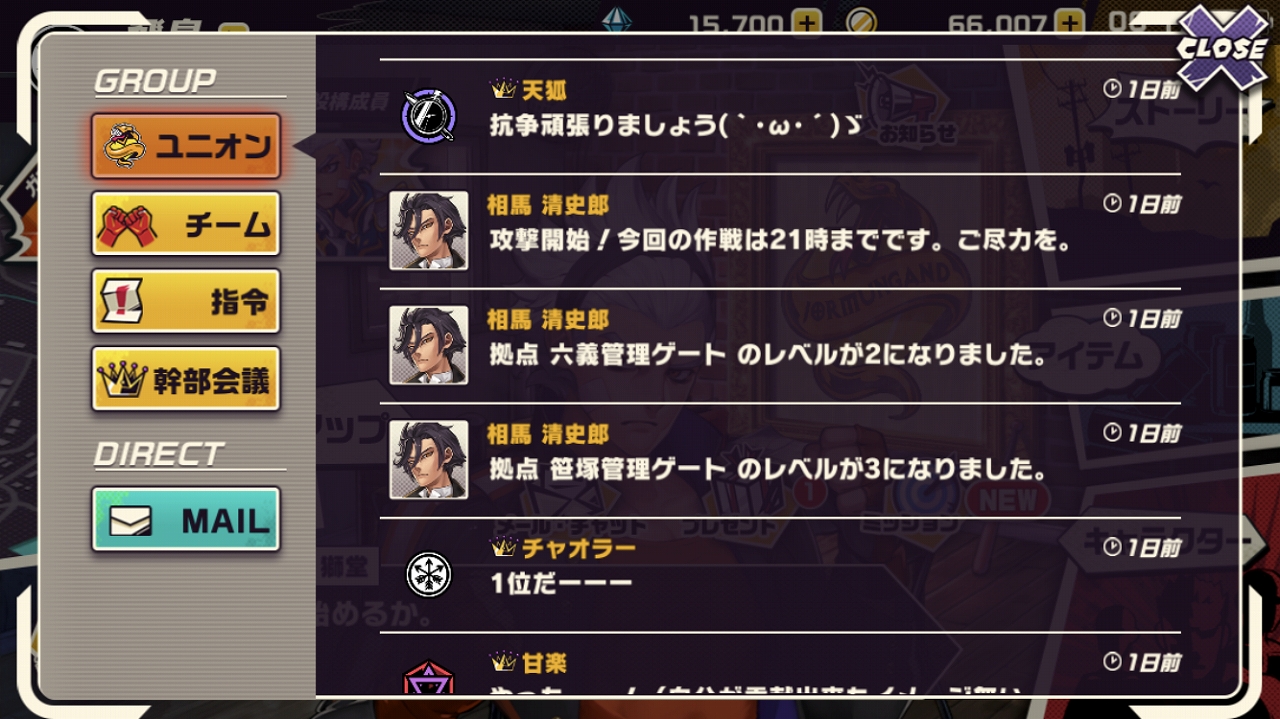The width and height of the screenshot is (1280, 719).
Task: Tap 甘楽's red emblem avatar
Action: [x=429, y=678]
